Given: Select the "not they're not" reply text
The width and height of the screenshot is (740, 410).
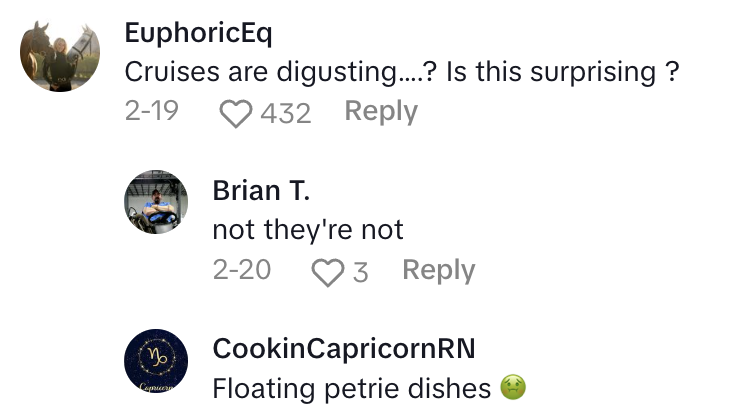Looking at the screenshot, I should 308,229.
